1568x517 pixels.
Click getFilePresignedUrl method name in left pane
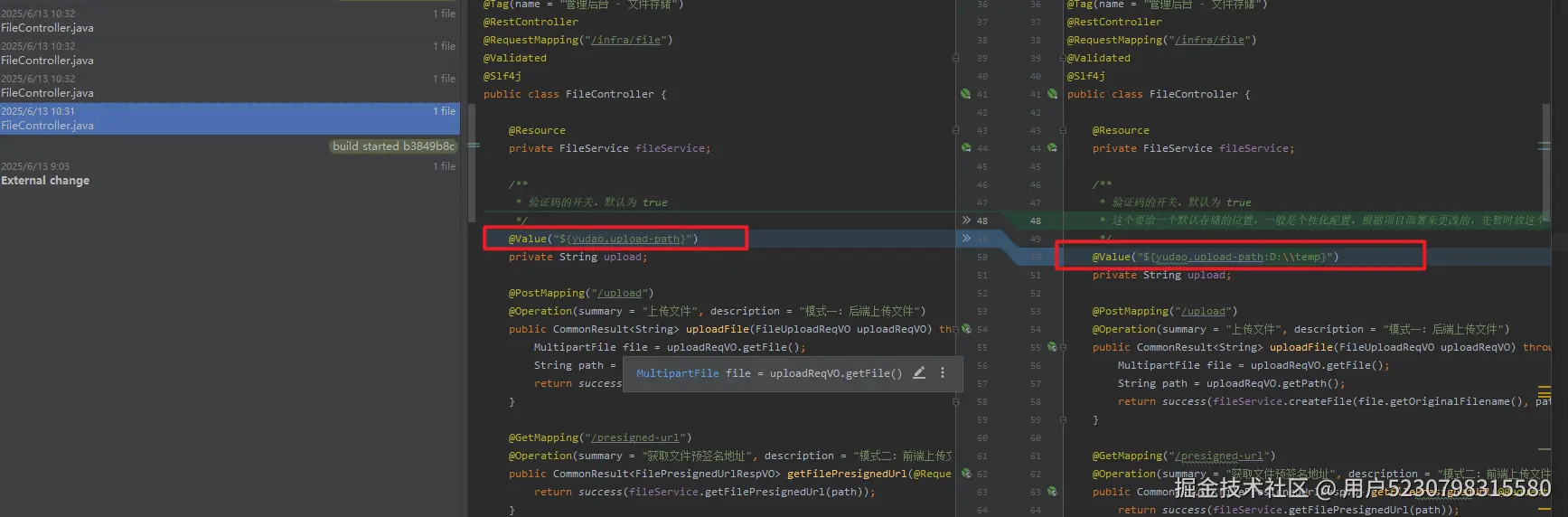[847, 474]
